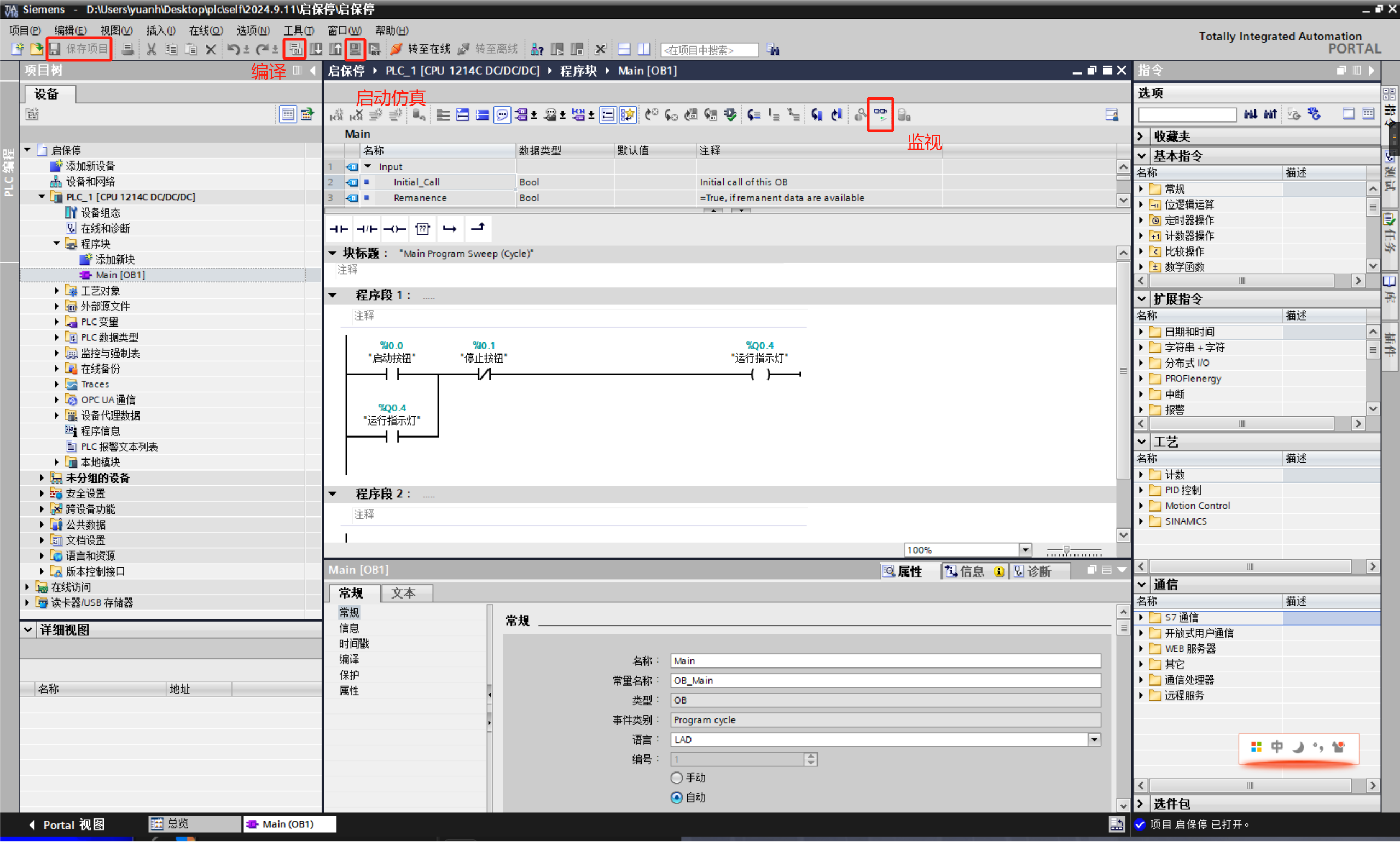The height and width of the screenshot is (842, 1400).
Task: Insert an empty box instruction
Action: pos(422,229)
